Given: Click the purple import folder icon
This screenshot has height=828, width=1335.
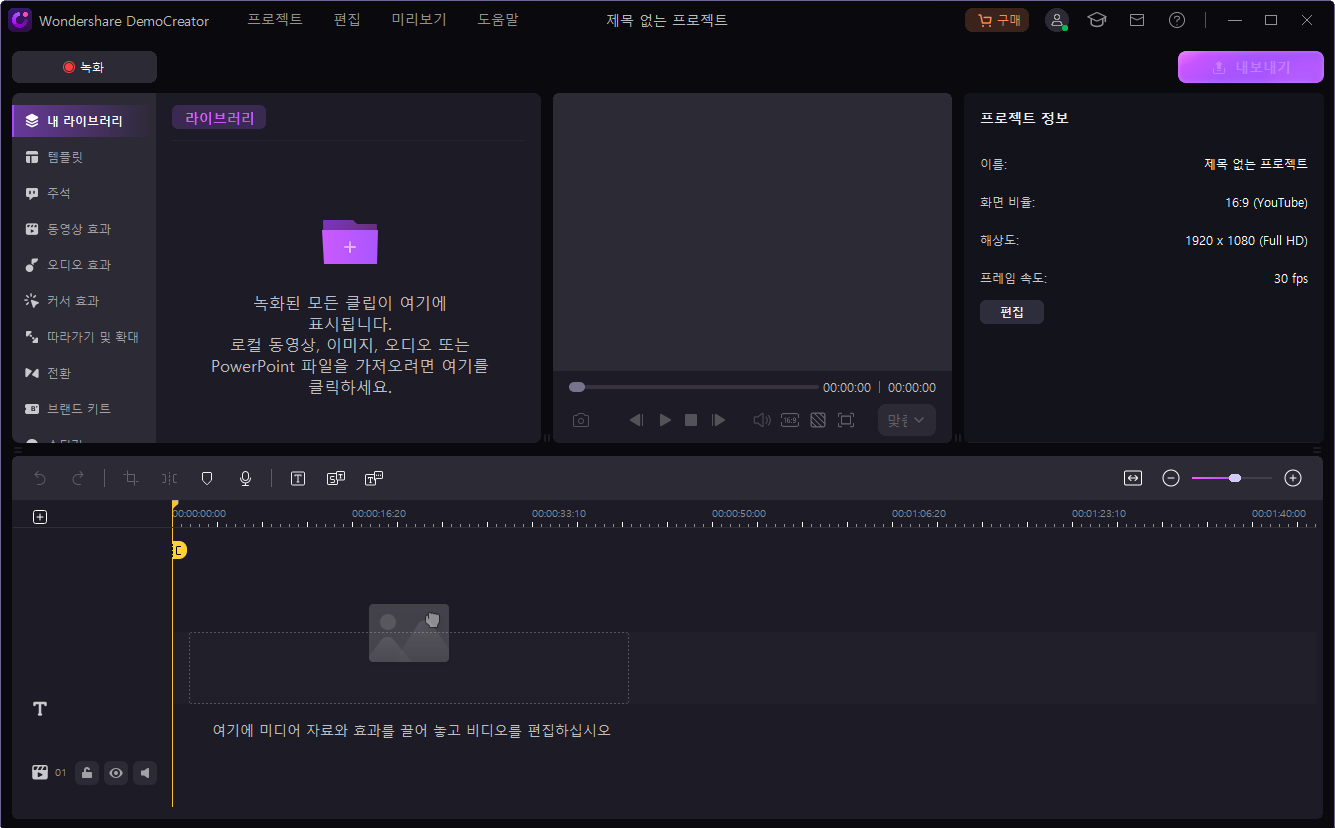Looking at the screenshot, I should coord(350,242).
